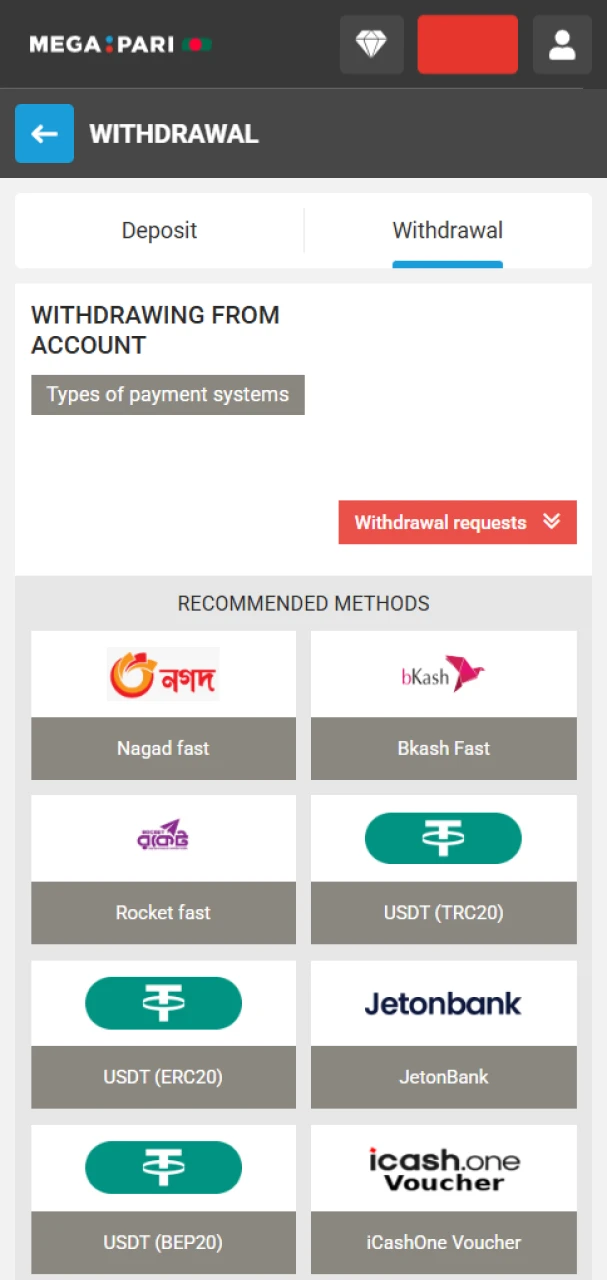Click the Jetonbank logo
607x1280 pixels.
[x=443, y=1003]
